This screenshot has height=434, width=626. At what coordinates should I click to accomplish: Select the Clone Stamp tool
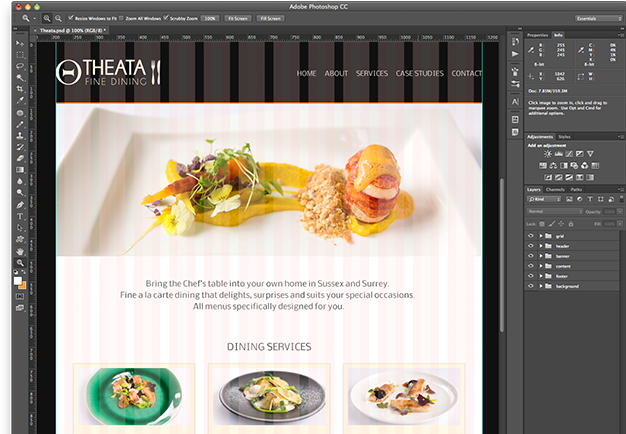click(x=20, y=136)
